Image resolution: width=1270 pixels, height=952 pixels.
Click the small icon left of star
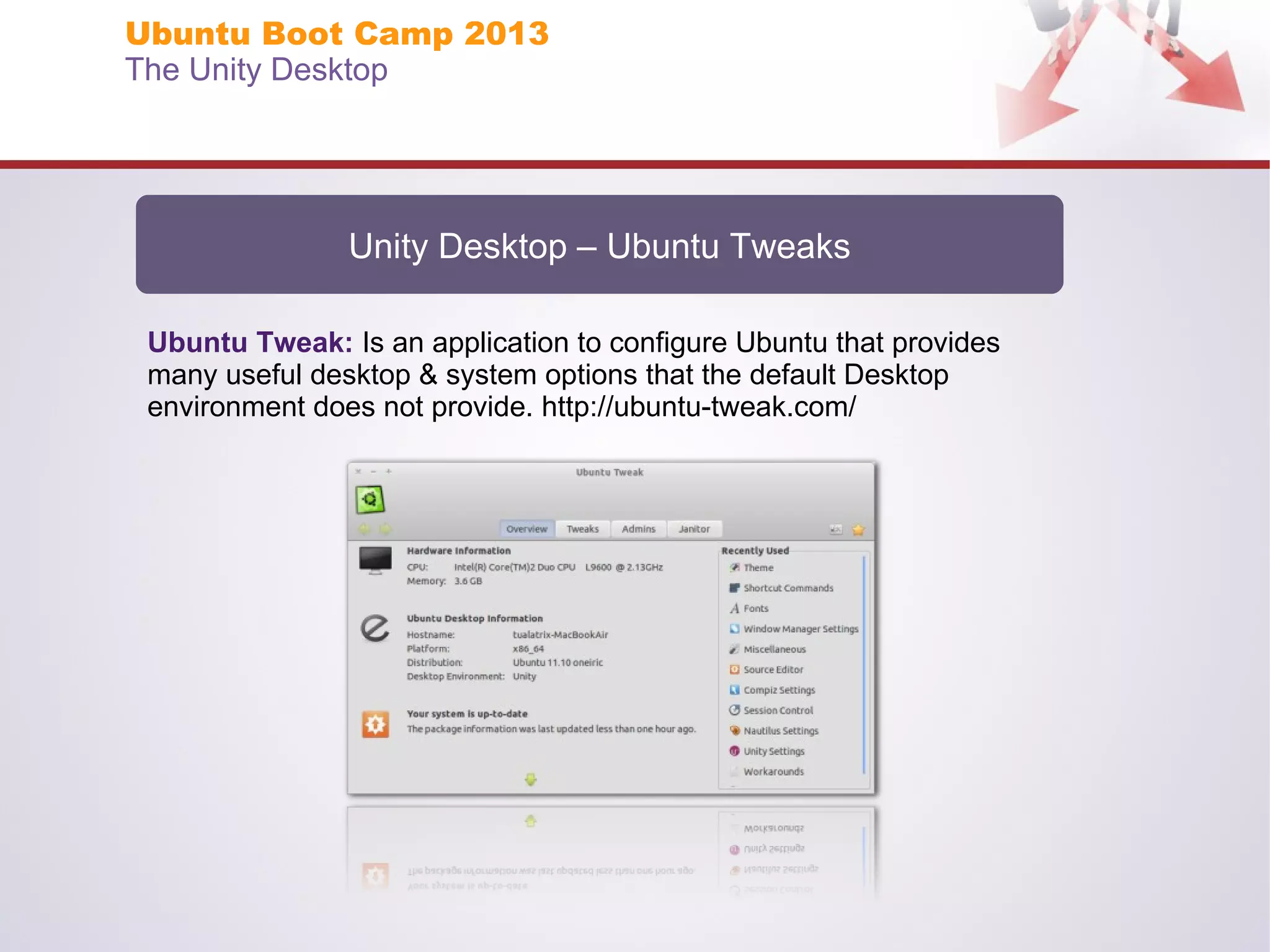tap(835, 530)
